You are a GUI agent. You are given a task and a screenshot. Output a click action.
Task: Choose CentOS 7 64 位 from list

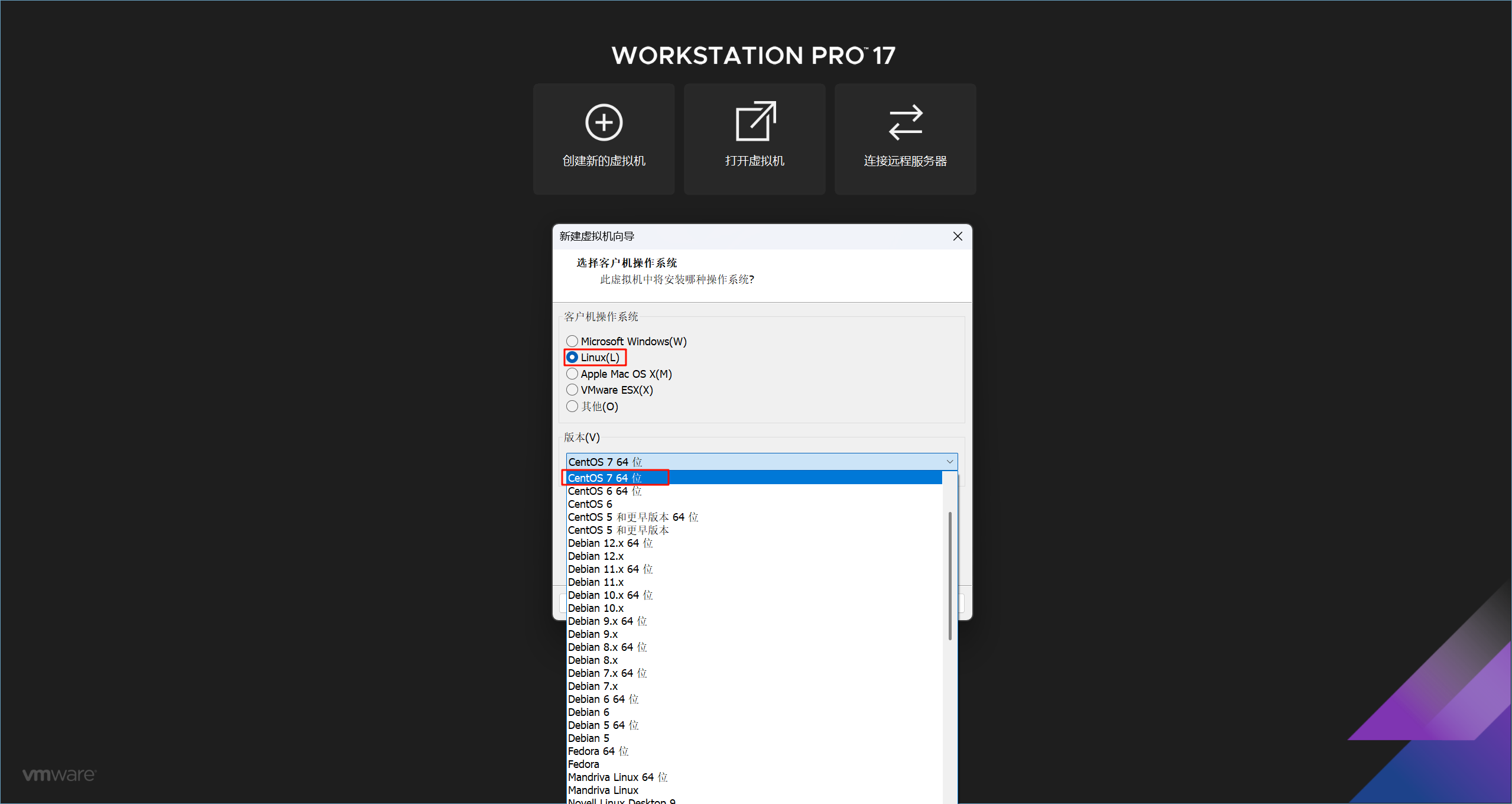pos(605,478)
